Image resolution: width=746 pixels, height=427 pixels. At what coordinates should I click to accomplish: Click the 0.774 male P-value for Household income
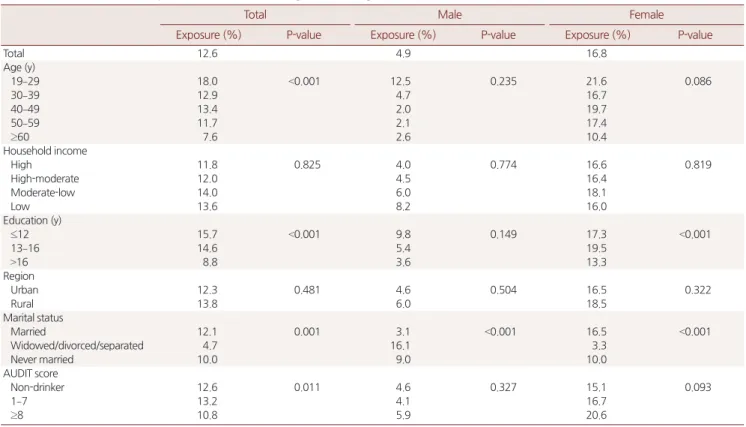coord(503,165)
